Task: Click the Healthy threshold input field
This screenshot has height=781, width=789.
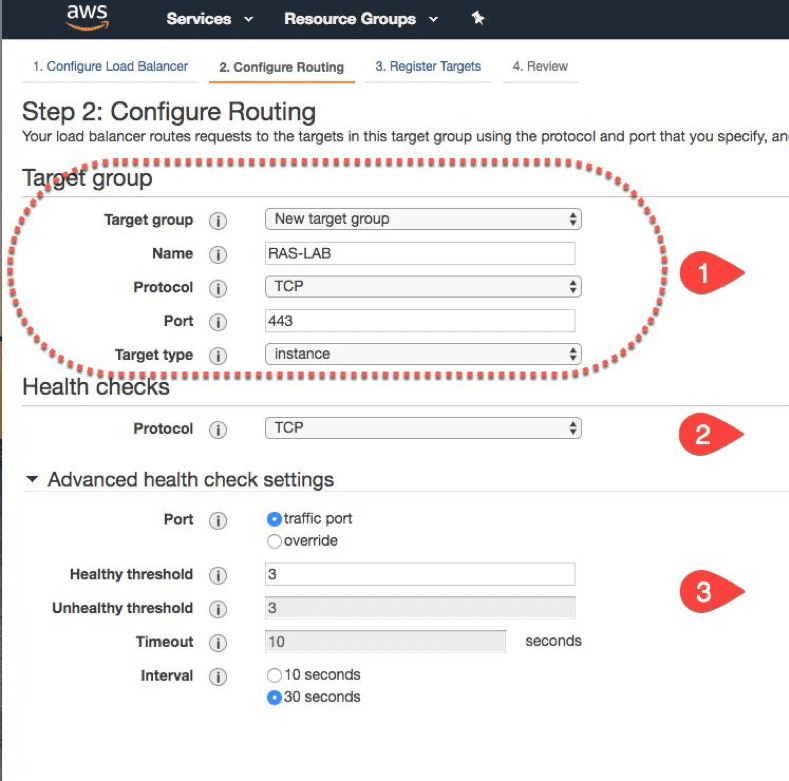Action: click(420, 574)
